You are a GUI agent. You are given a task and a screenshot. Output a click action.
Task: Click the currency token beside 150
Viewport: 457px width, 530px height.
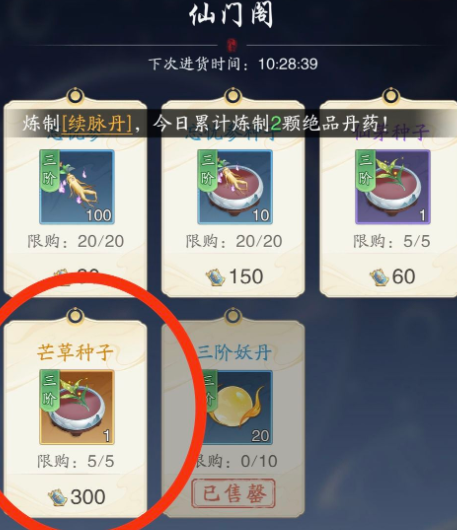pyautogui.click(x=216, y=277)
